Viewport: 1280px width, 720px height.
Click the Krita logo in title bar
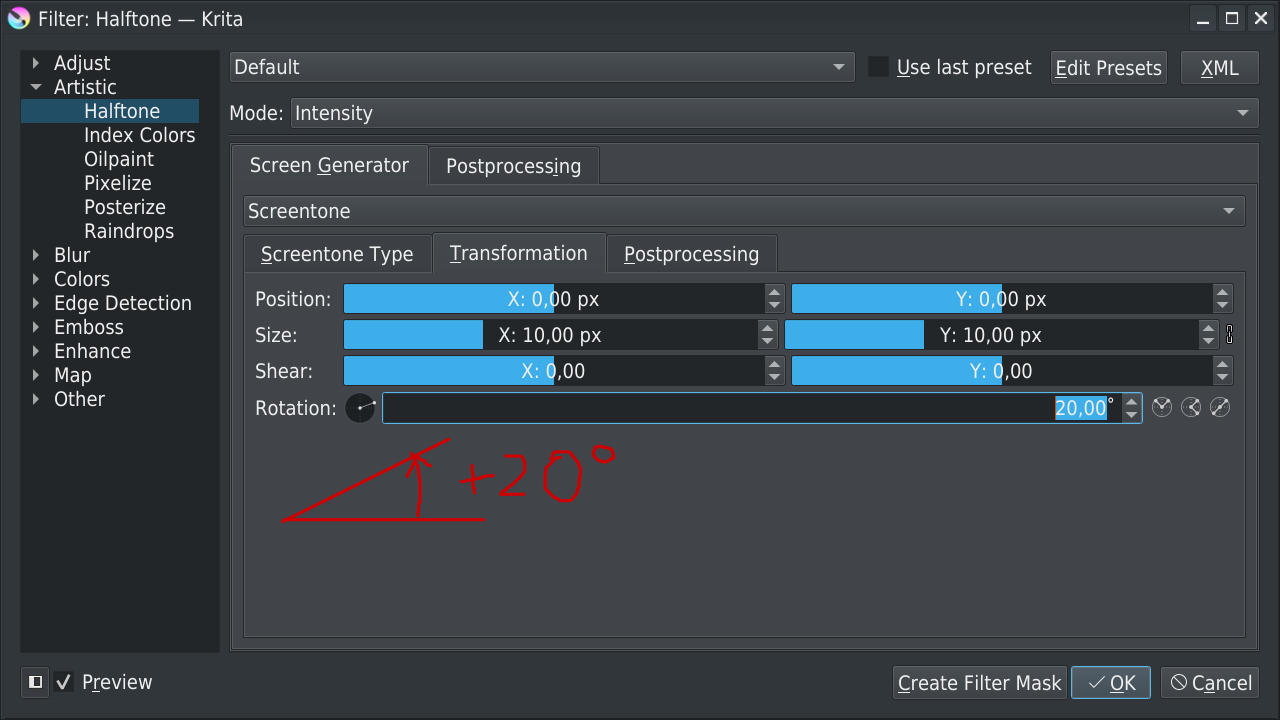coord(18,18)
